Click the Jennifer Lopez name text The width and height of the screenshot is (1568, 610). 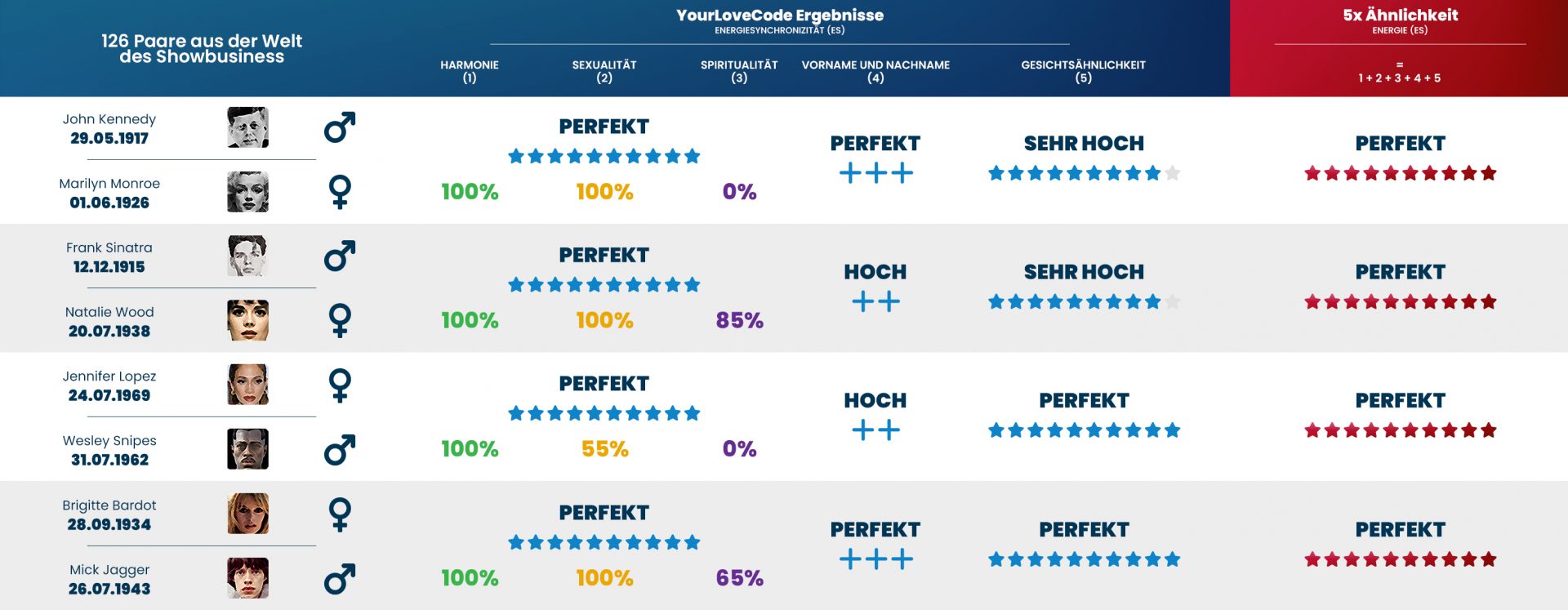pos(109,376)
